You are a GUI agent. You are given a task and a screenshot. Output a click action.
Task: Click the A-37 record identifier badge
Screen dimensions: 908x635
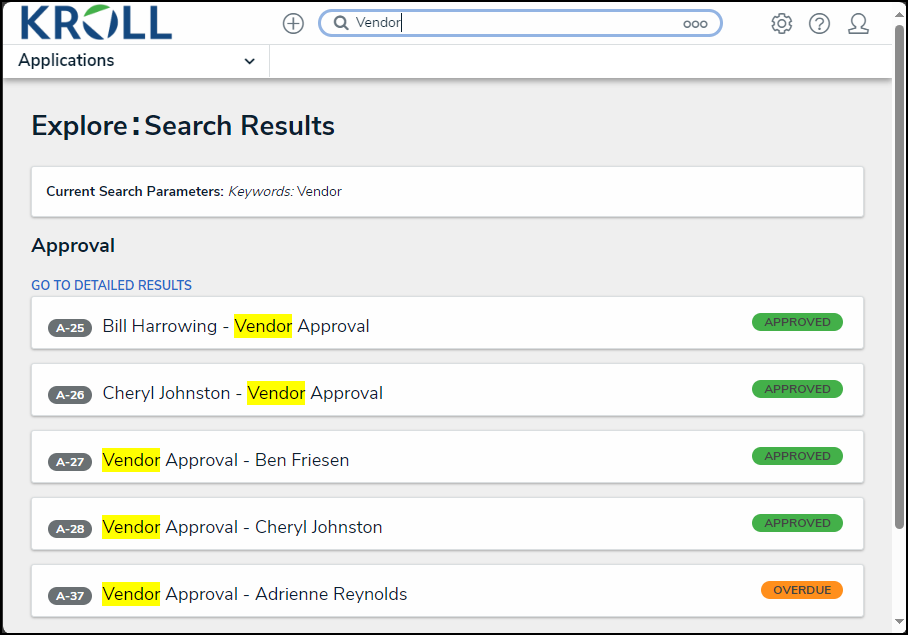(69, 594)
